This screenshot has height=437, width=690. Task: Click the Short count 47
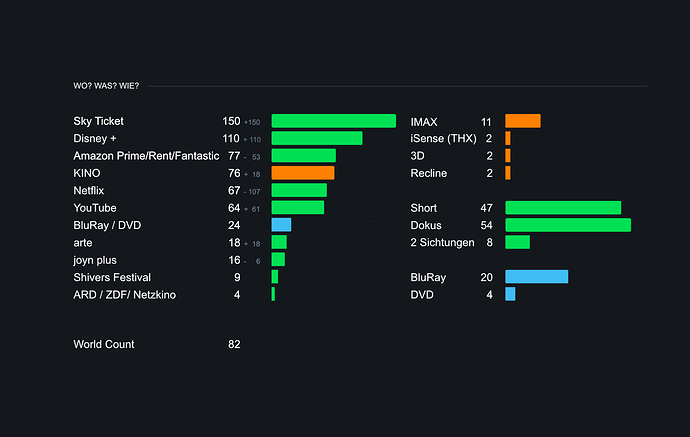486,208
